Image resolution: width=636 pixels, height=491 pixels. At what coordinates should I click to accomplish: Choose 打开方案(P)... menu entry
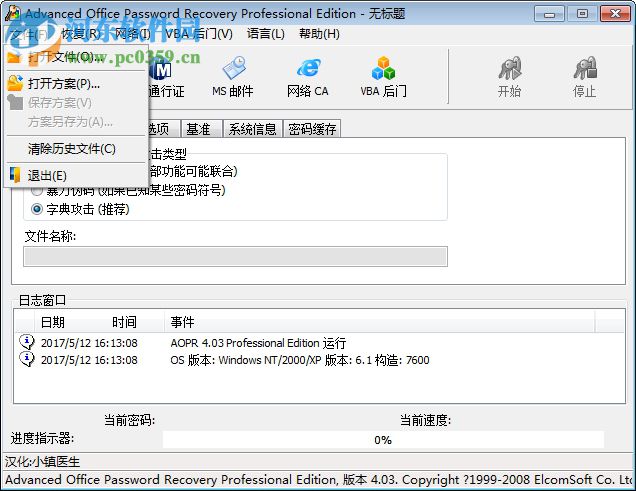(x=76, y=84)
